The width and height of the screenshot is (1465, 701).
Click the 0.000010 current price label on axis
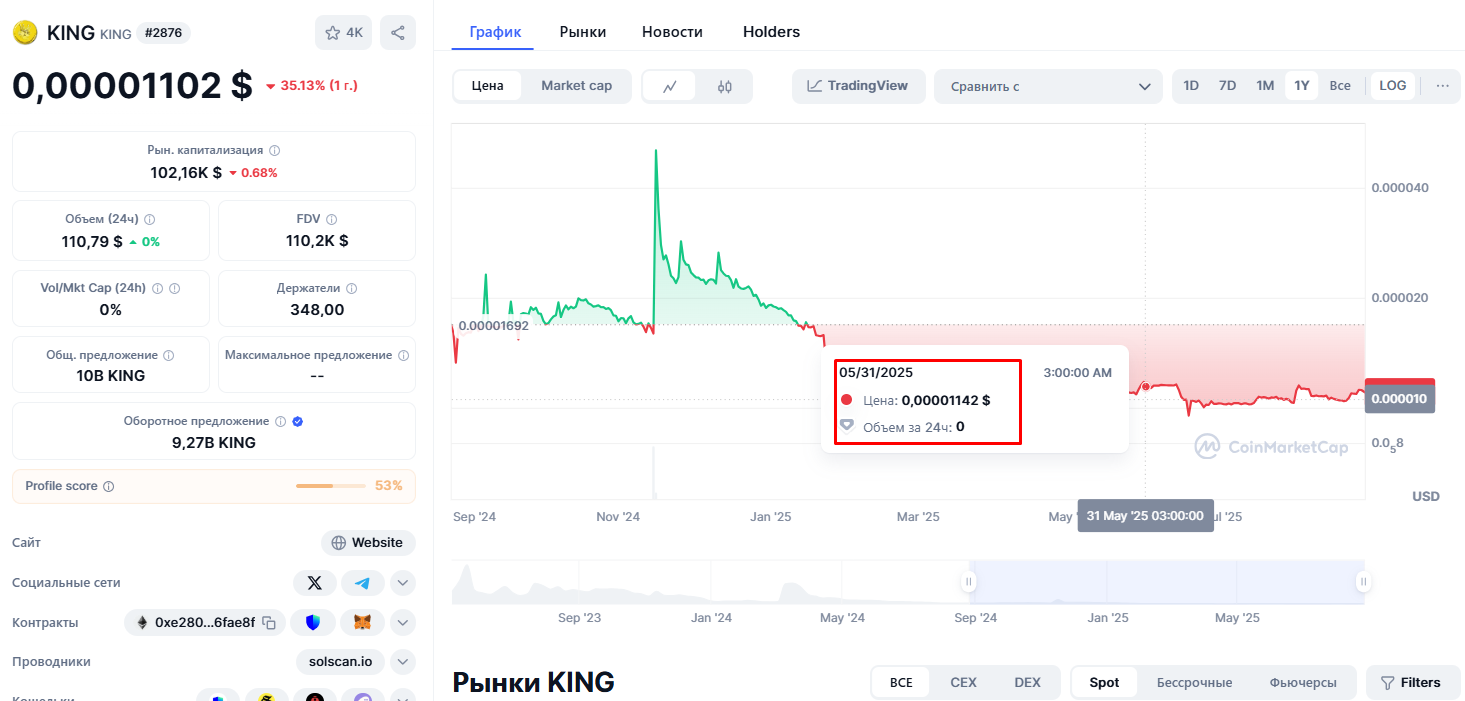[x=1399, y=397]
